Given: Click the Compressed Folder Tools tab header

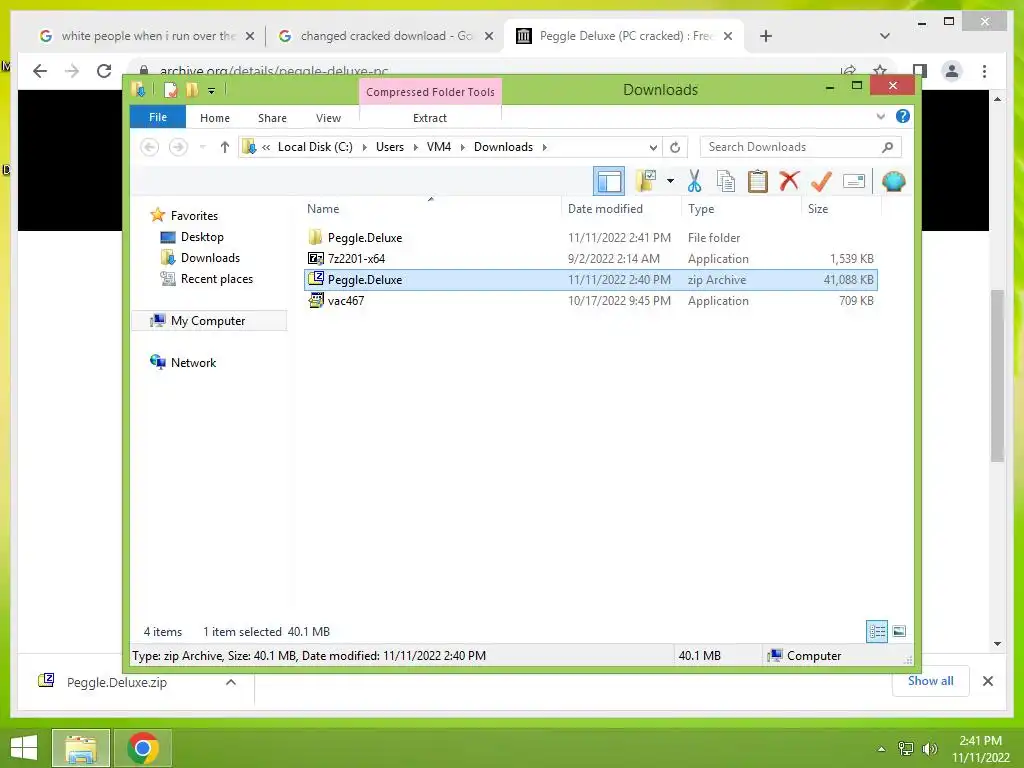Looking at the screenshot, I should tap(430, 91).
